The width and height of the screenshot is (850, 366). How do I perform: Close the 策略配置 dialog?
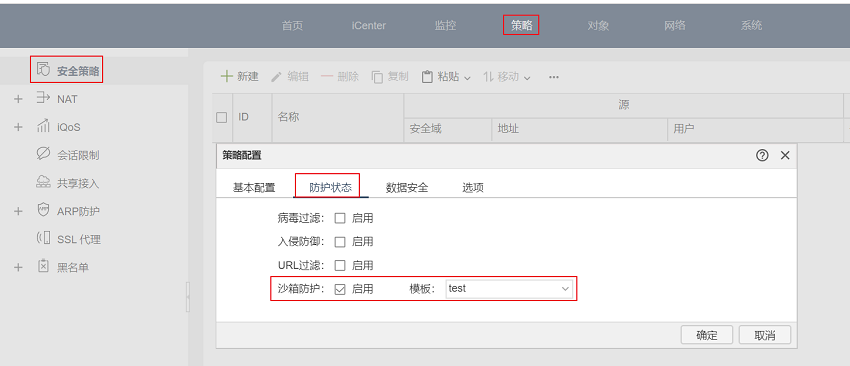(785, 156)
